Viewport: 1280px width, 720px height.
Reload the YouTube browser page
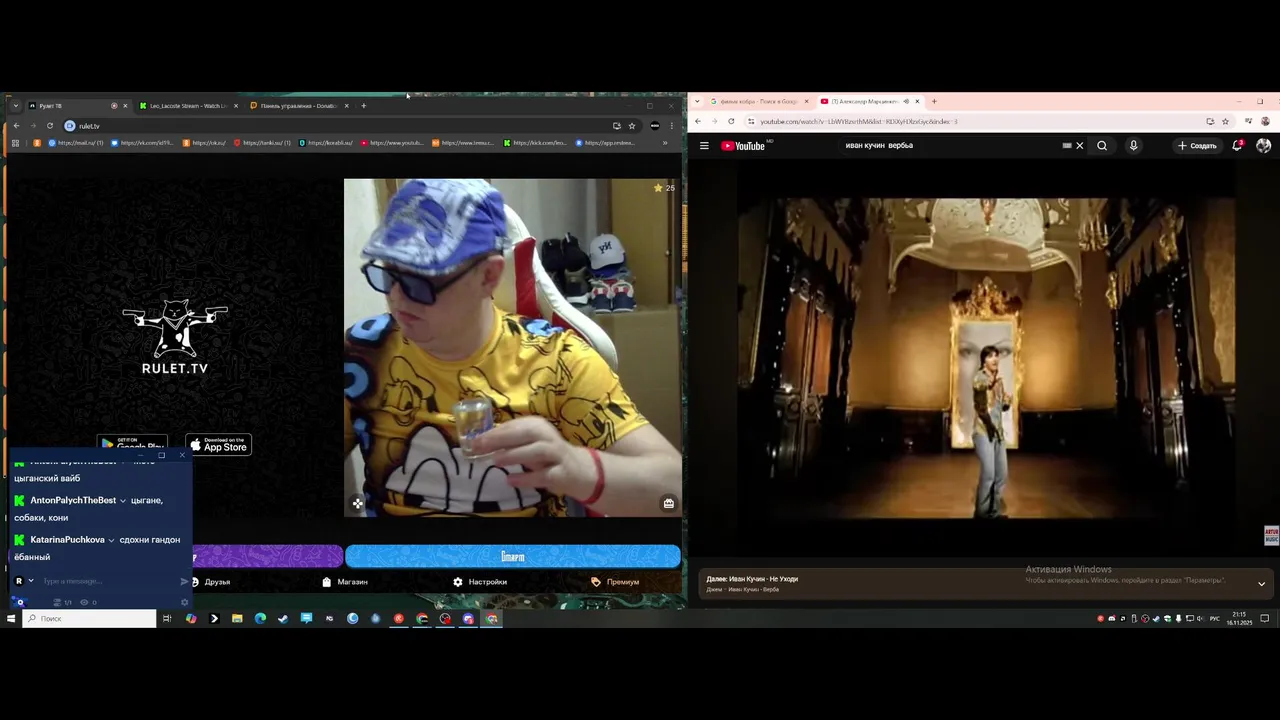click(731, 121)
